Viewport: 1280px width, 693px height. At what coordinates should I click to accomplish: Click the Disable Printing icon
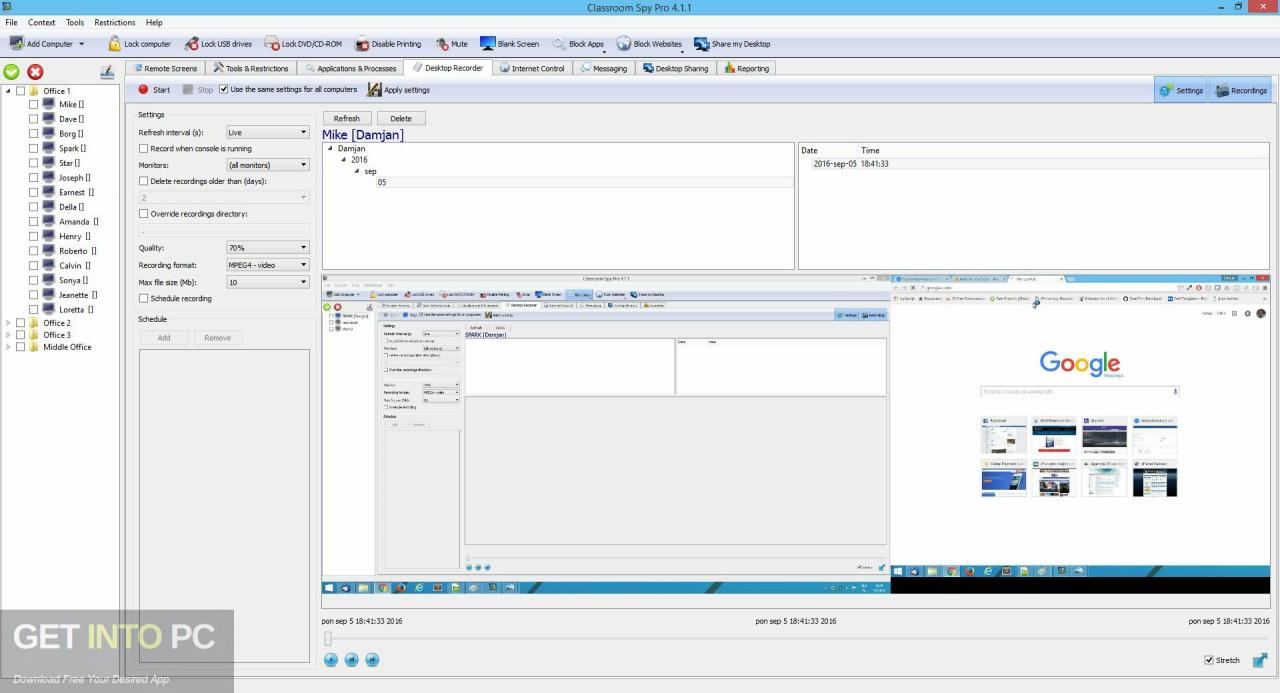coord(362,44)
